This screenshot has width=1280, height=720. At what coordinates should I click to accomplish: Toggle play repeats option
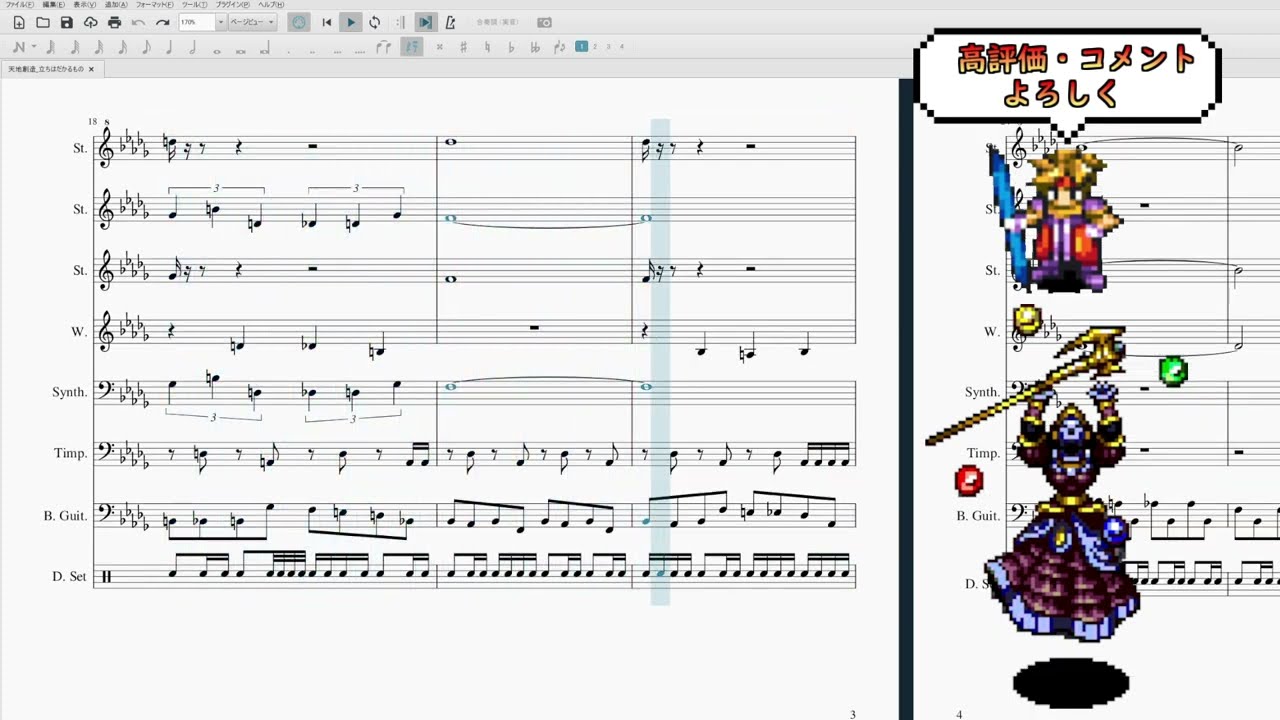point(400,22)
